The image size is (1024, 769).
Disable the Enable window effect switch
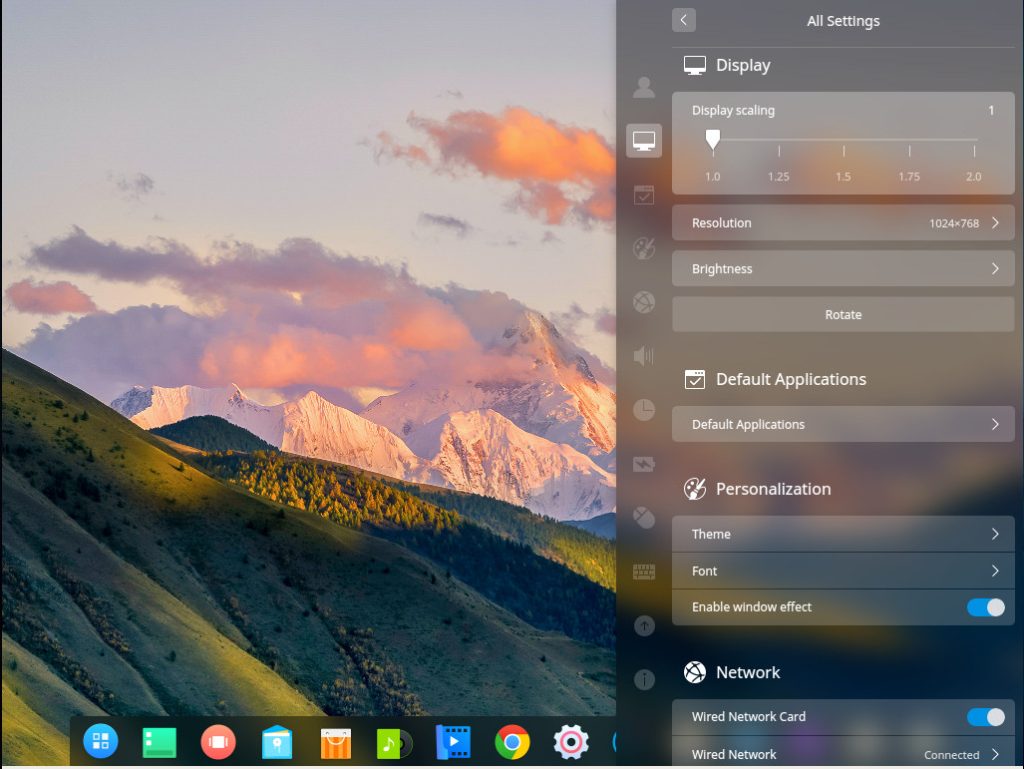tap(985, 607)
